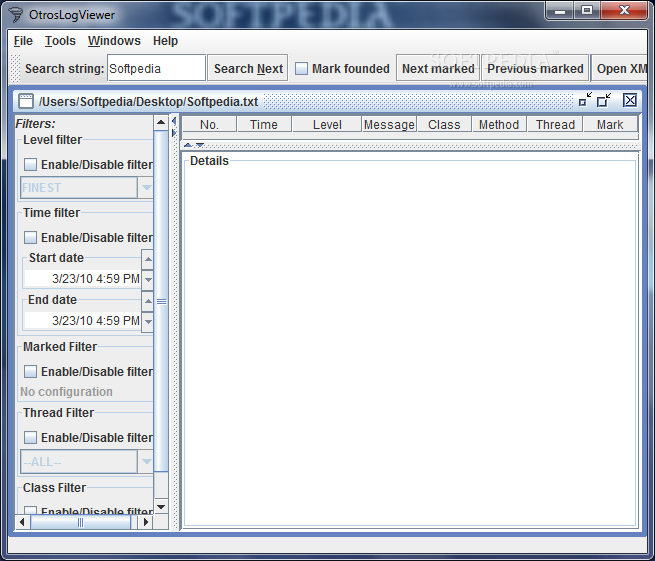
Task: Decrease the Start date spinner
Action: click(148, 280)
